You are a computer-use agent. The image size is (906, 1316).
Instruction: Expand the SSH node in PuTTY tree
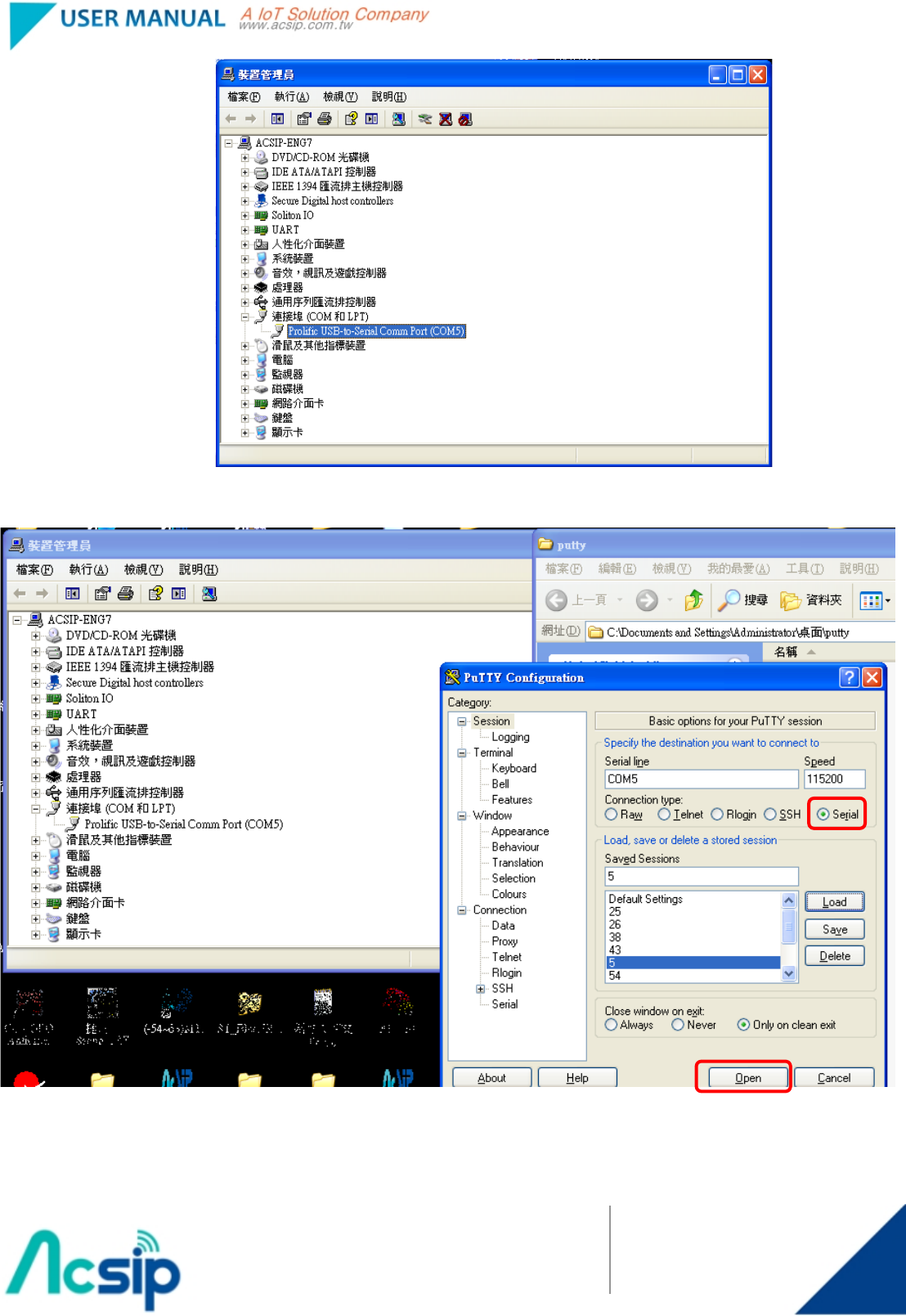(x=481, y=989)
